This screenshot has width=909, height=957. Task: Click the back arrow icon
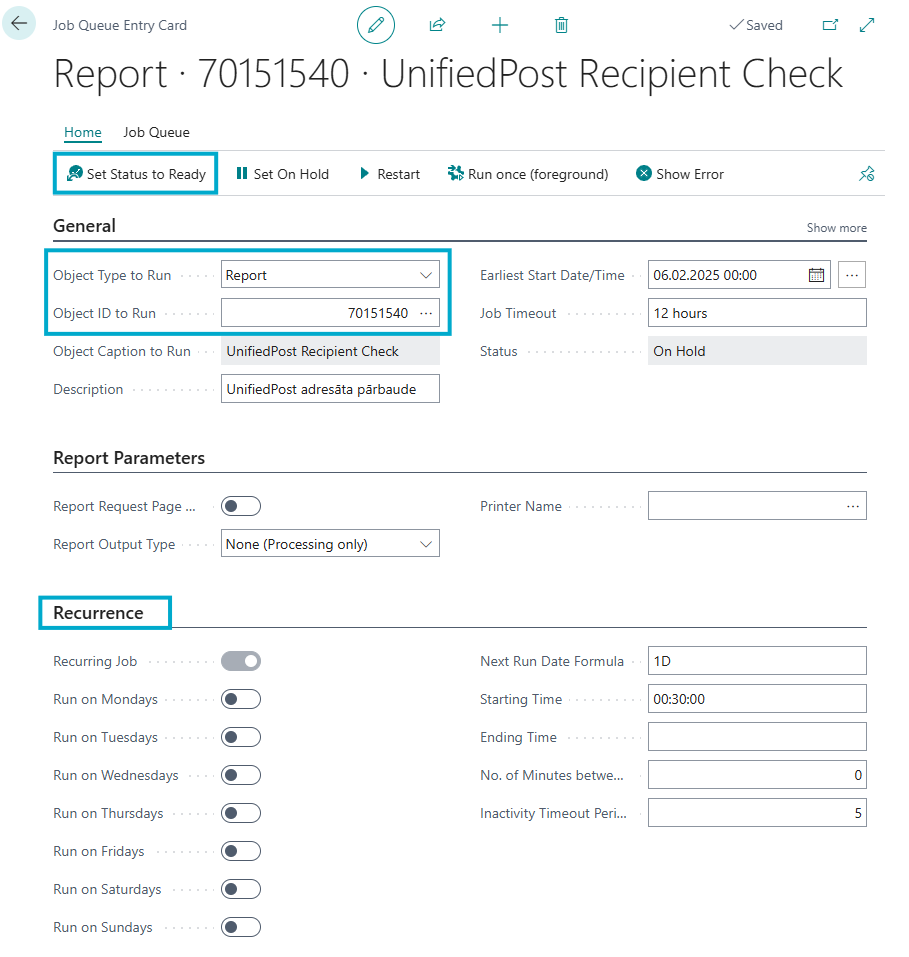coord(19,24)
